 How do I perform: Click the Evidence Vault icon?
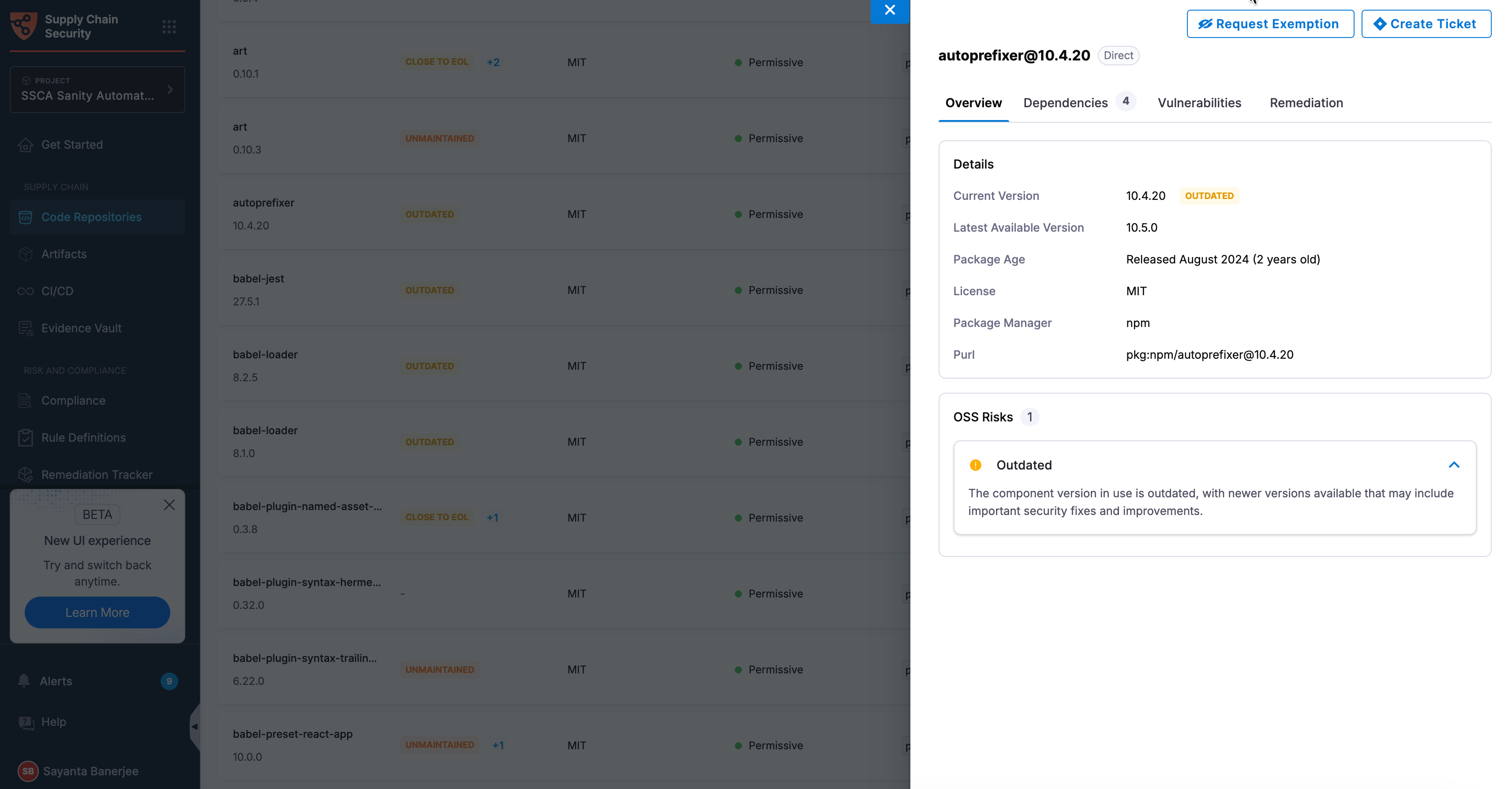click(x=25, y=328)
